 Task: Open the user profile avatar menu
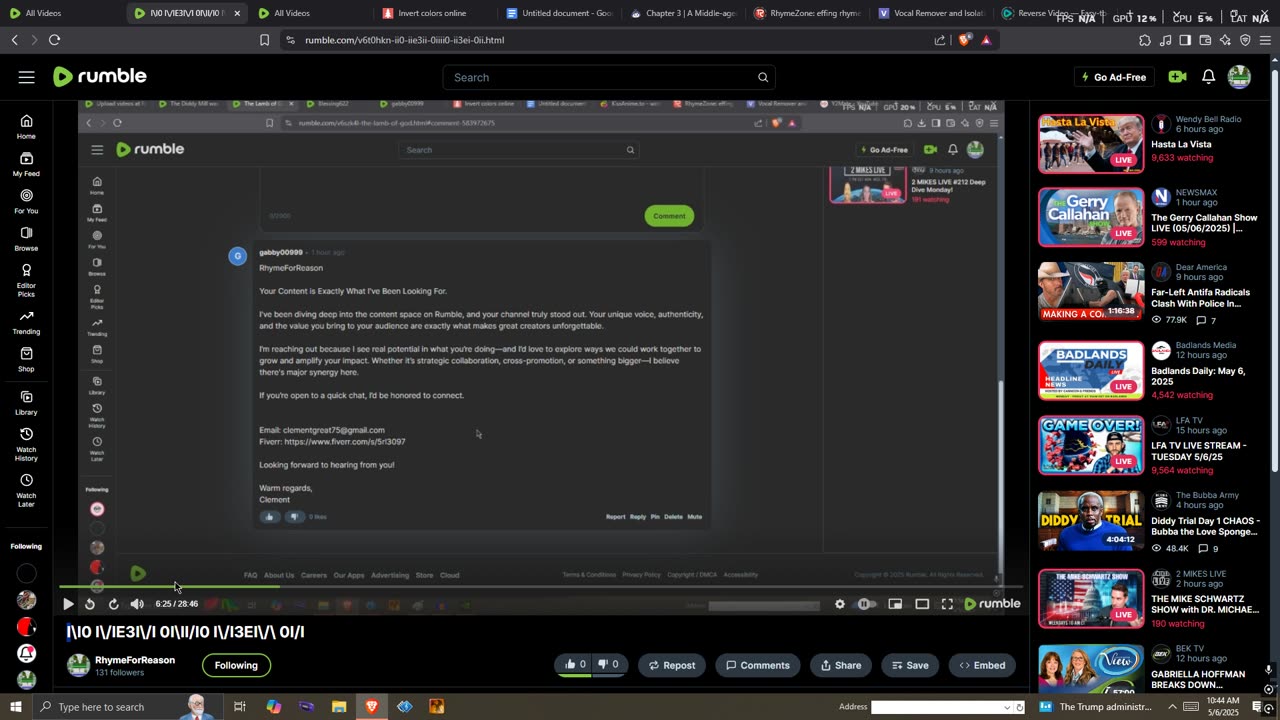1239,77
